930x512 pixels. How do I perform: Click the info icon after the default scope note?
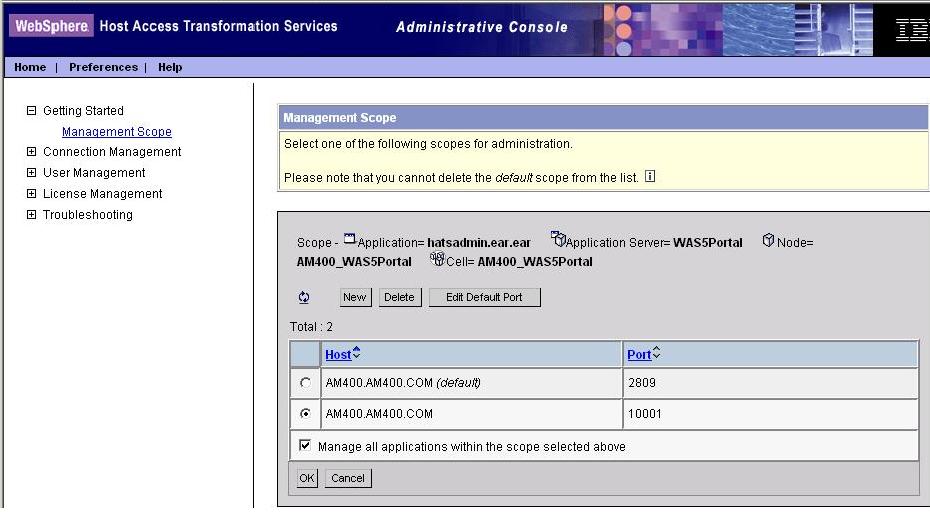[650, 176]
